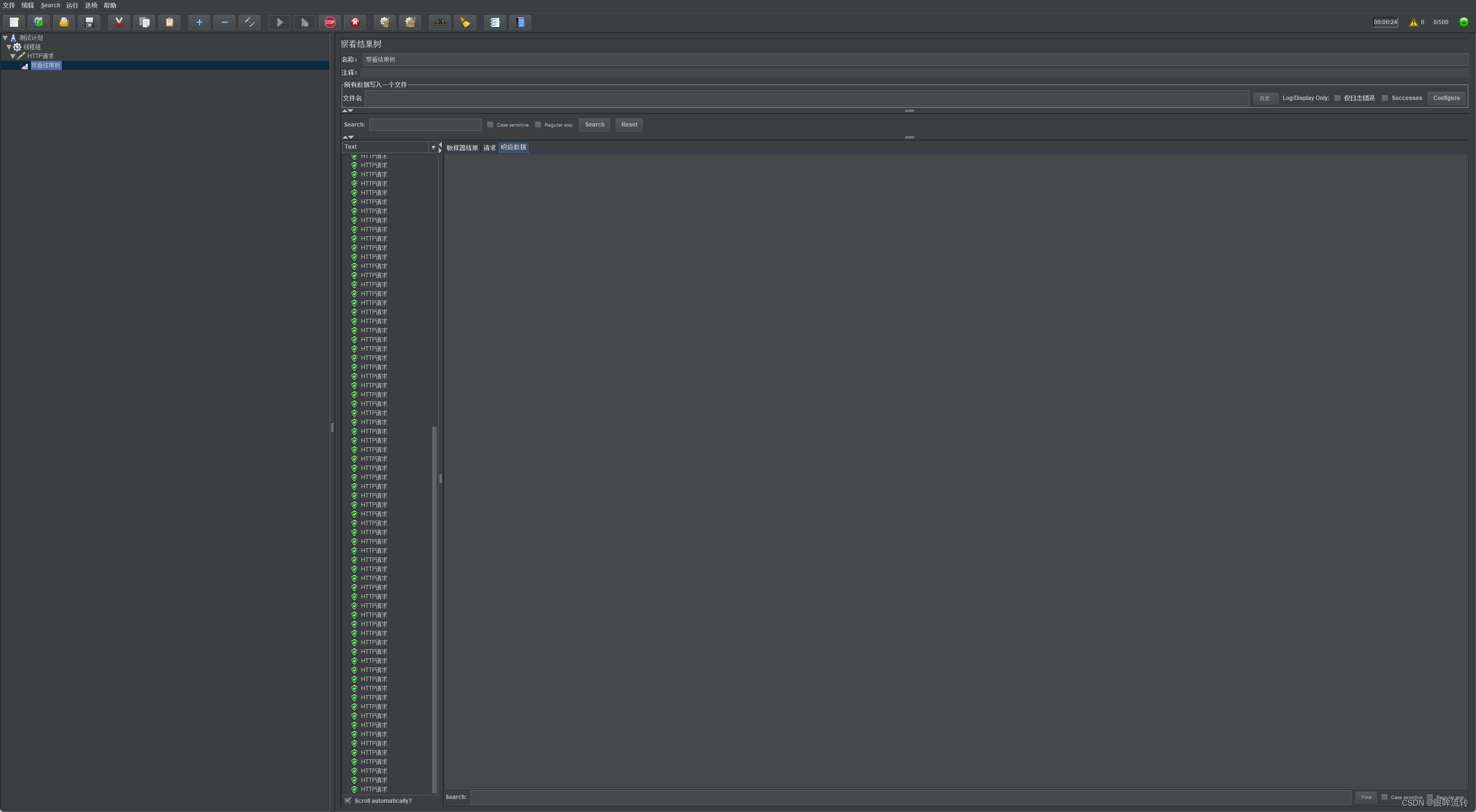Save the test plan with the floppy disk icon
The image size is (1476, 812).
click(x=89, y=22)
